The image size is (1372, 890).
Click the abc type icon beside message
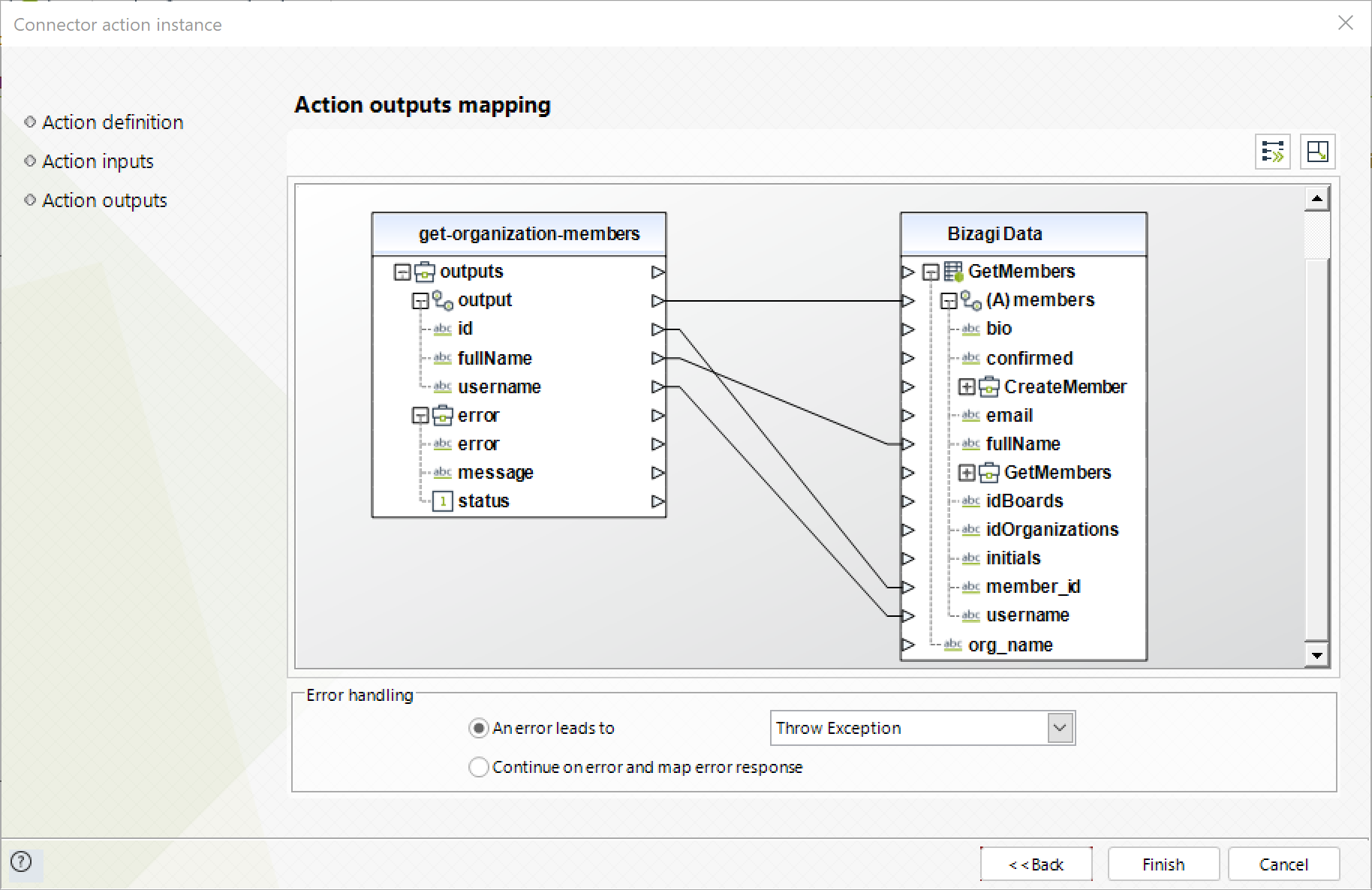click(x=443, y=473)
